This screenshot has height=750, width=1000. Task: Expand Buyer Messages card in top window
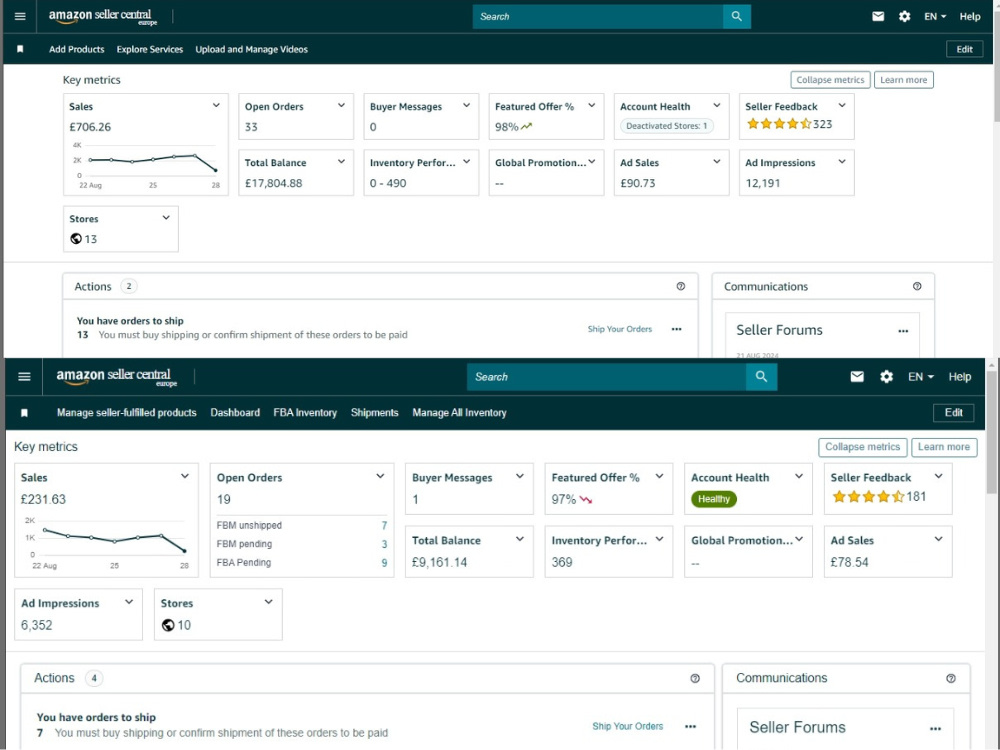[x=466, y=105]
